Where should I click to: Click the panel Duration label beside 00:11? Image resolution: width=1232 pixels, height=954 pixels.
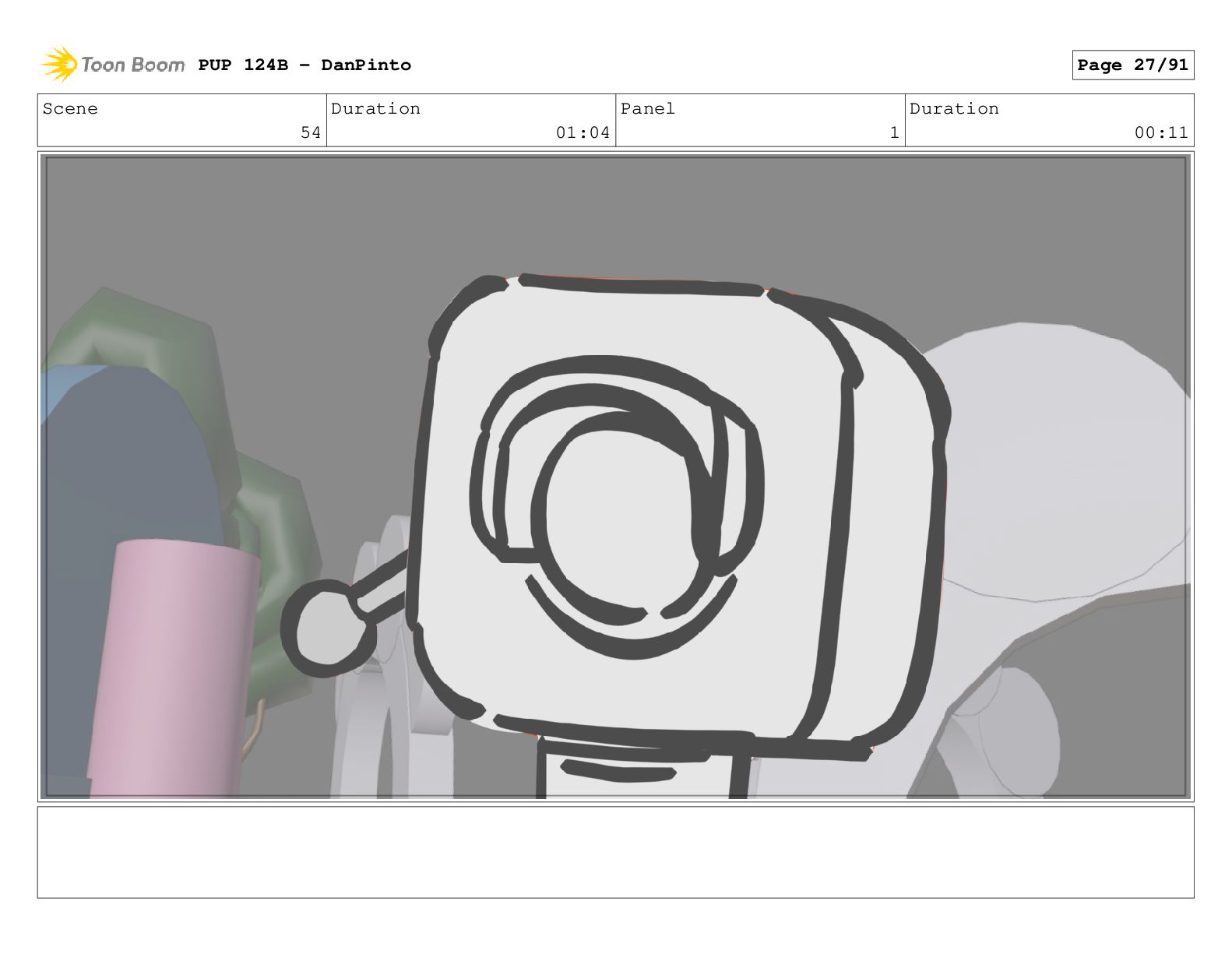tap(954, 109)
